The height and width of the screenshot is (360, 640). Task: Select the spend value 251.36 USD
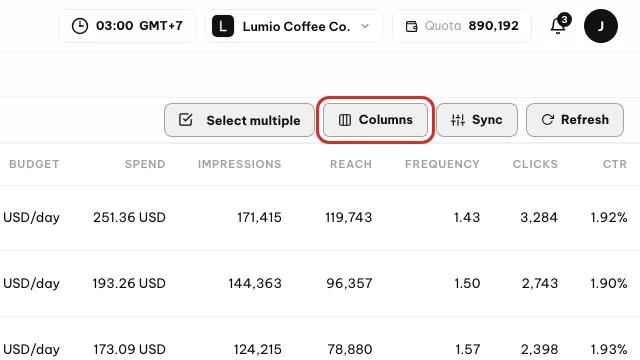[129, 218]
